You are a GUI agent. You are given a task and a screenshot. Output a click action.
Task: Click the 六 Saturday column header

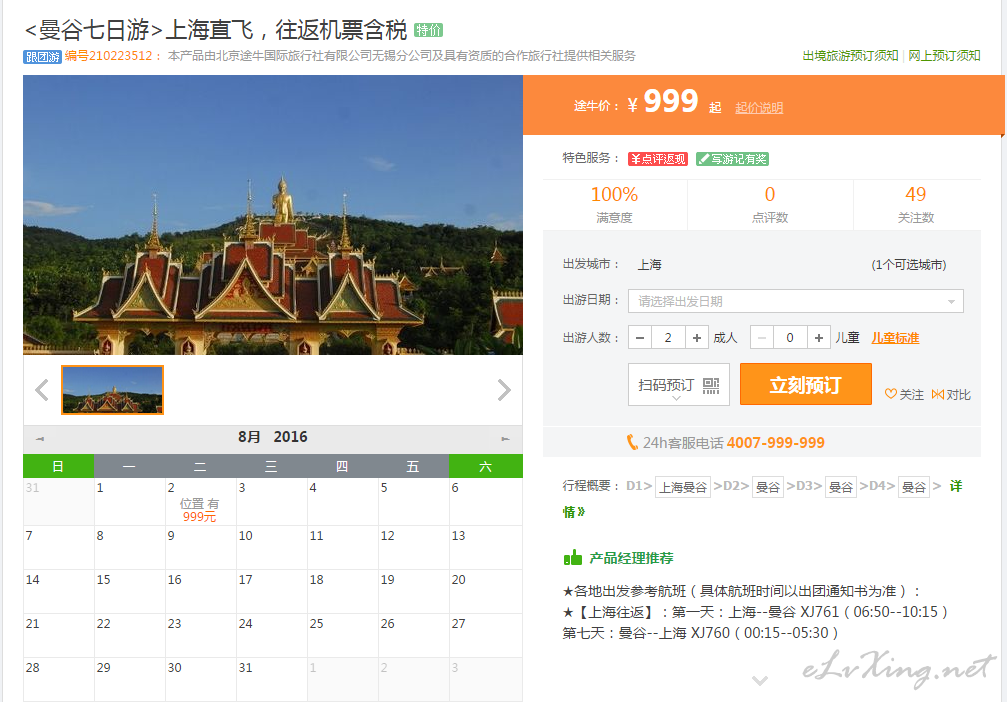[x=486, y=466]
